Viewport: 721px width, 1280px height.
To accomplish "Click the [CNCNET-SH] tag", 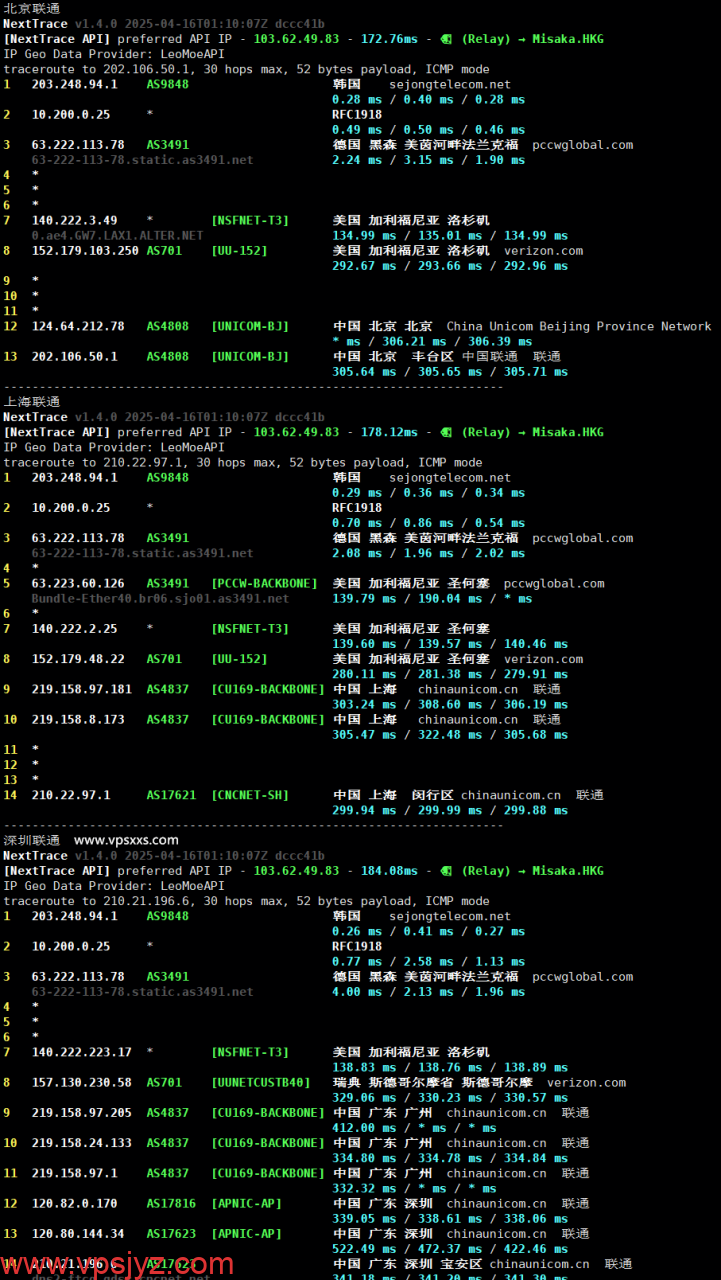I will click(x=250, y=795).
